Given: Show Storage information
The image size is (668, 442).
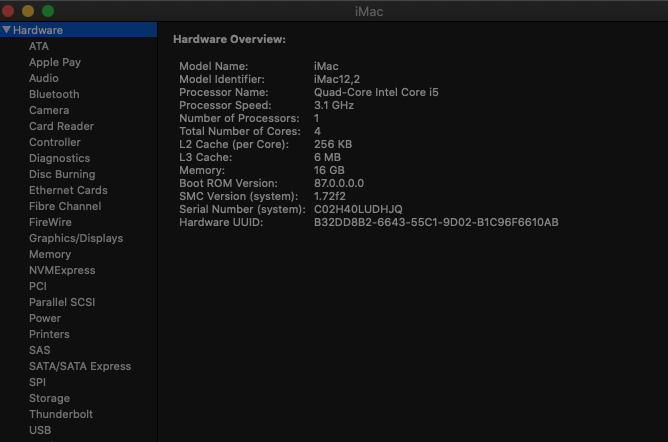Looking at the screenshot, I should [x=49, y=398].
